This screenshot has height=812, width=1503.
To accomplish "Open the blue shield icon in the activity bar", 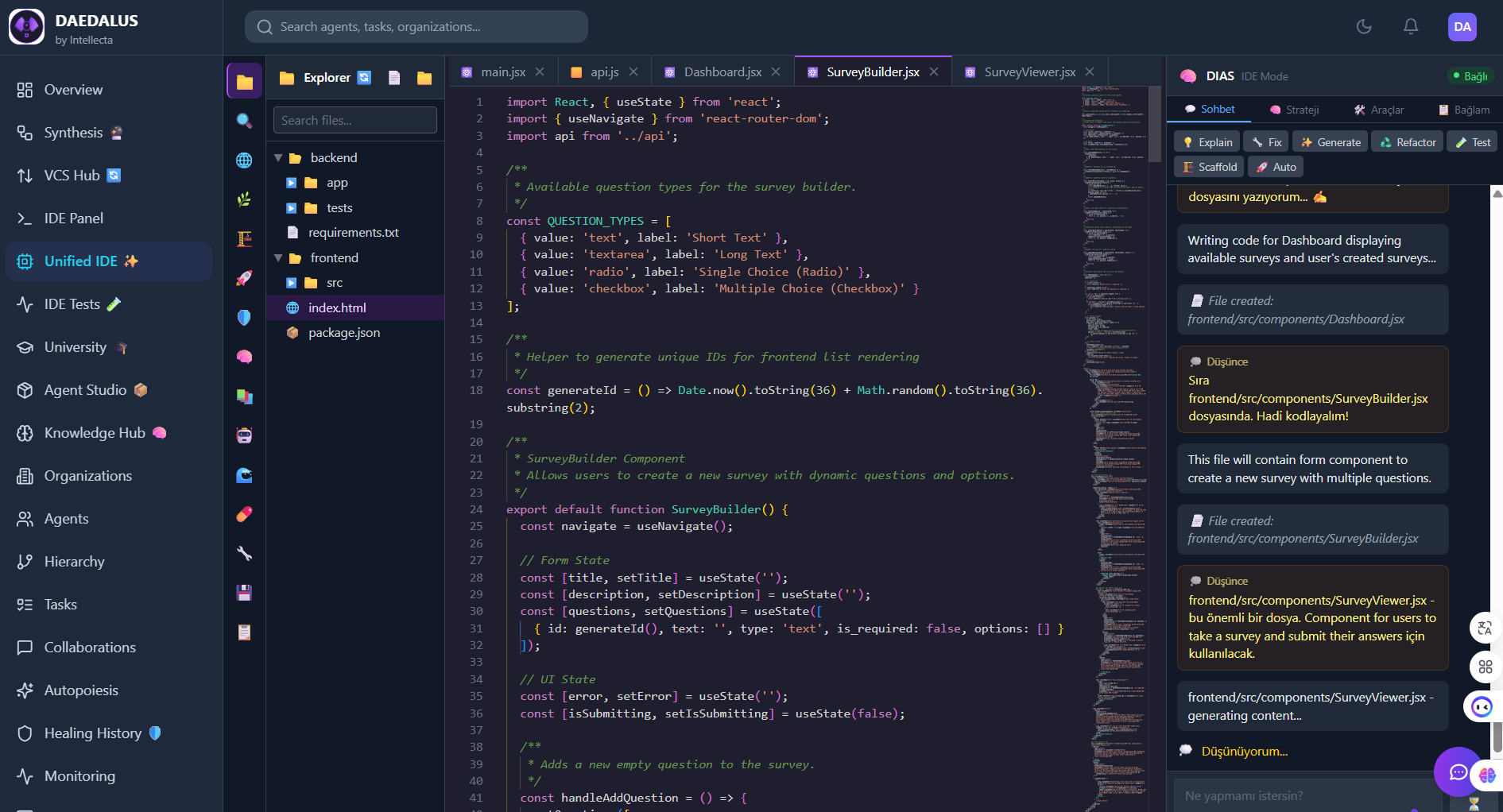I will [244, 317].
